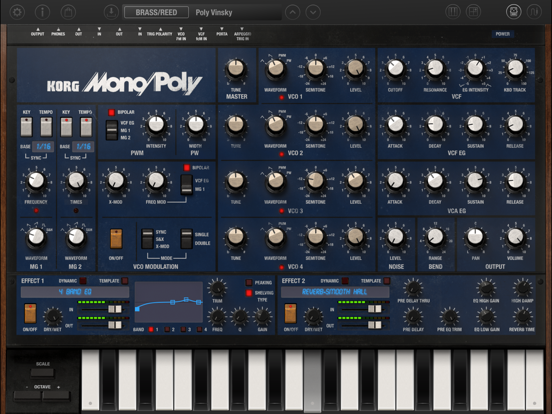Adjust Effect 2 IN level slider
The image size is (552, 414).
375,309
